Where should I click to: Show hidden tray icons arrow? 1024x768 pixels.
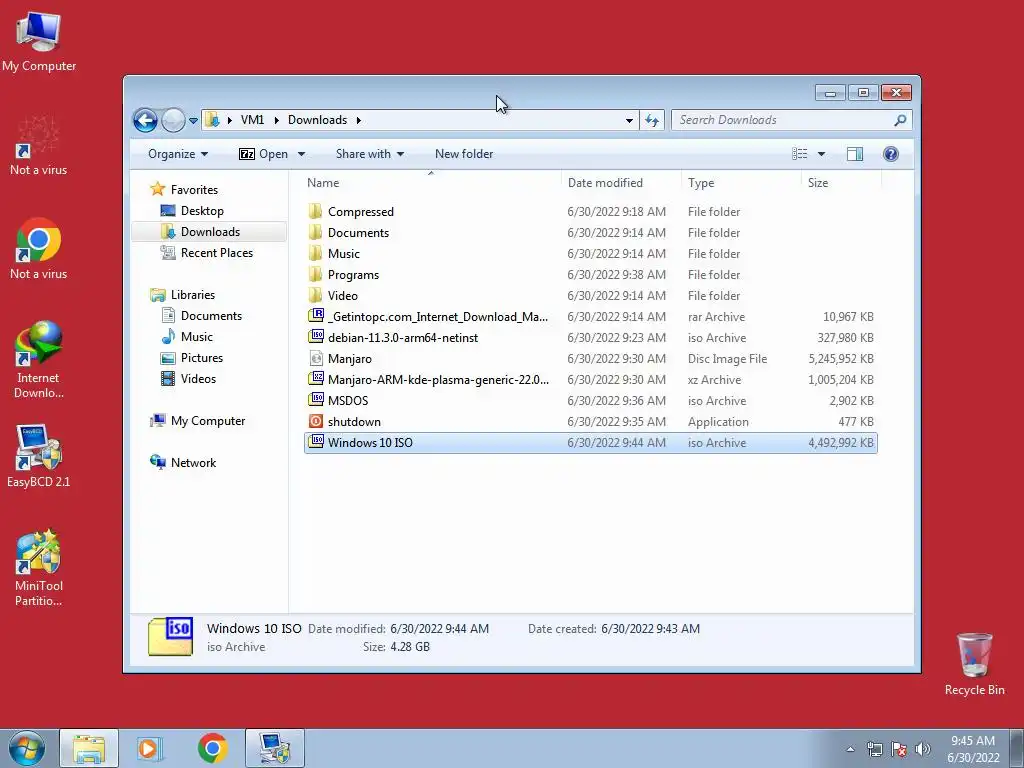click(850, 749)
